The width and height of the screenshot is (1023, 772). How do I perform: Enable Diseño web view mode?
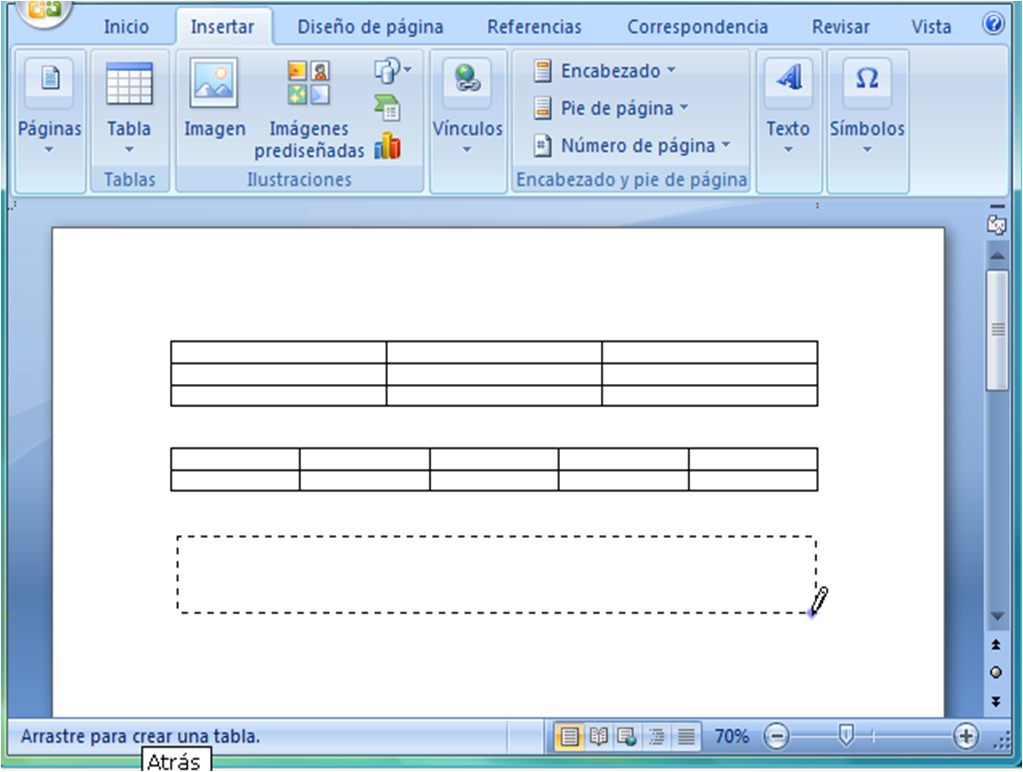click(626, 736)
